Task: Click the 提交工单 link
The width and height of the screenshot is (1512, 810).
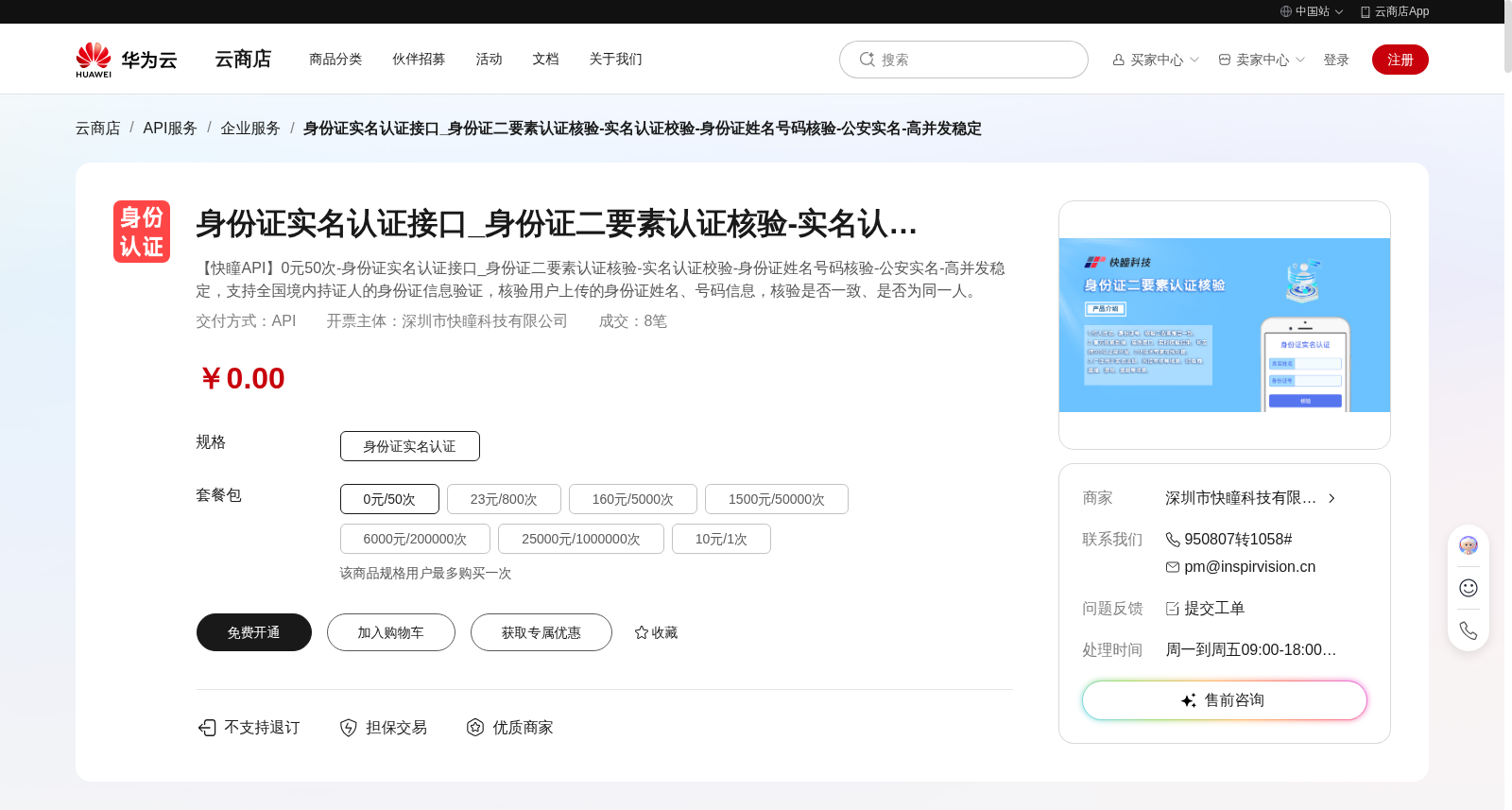Action: pos(1214,609)
